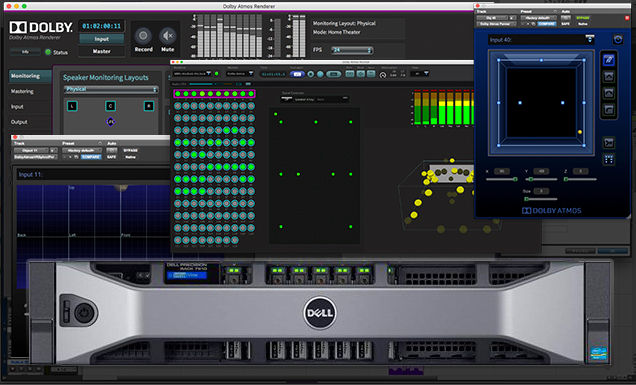Toggle COMPARE in the Input 11 plugin window

point(91,157)
